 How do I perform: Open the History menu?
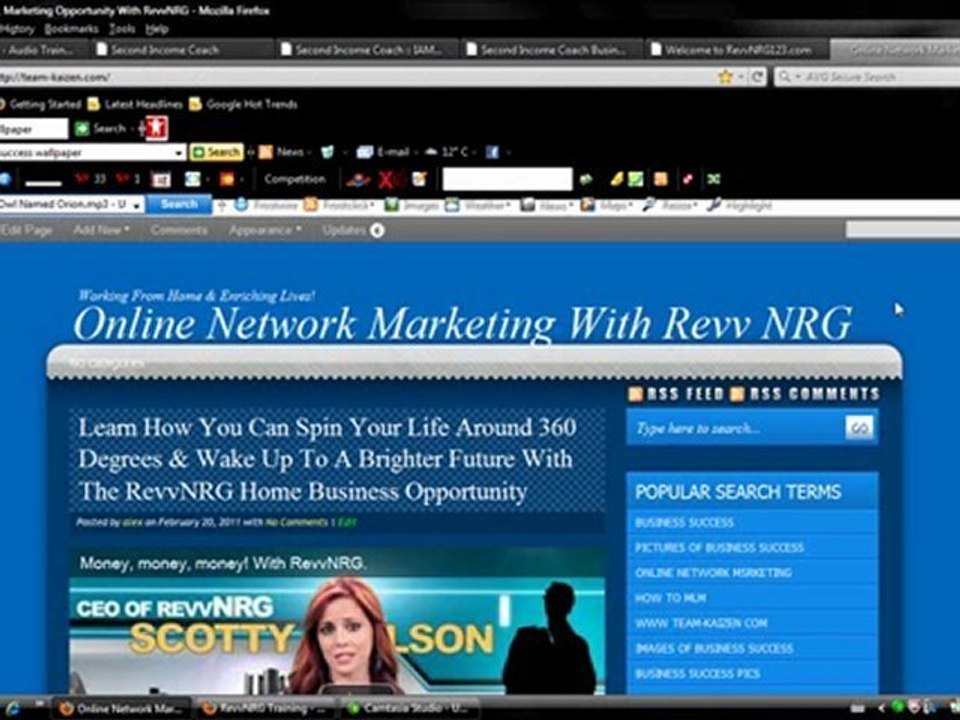(x=17, y=29)
